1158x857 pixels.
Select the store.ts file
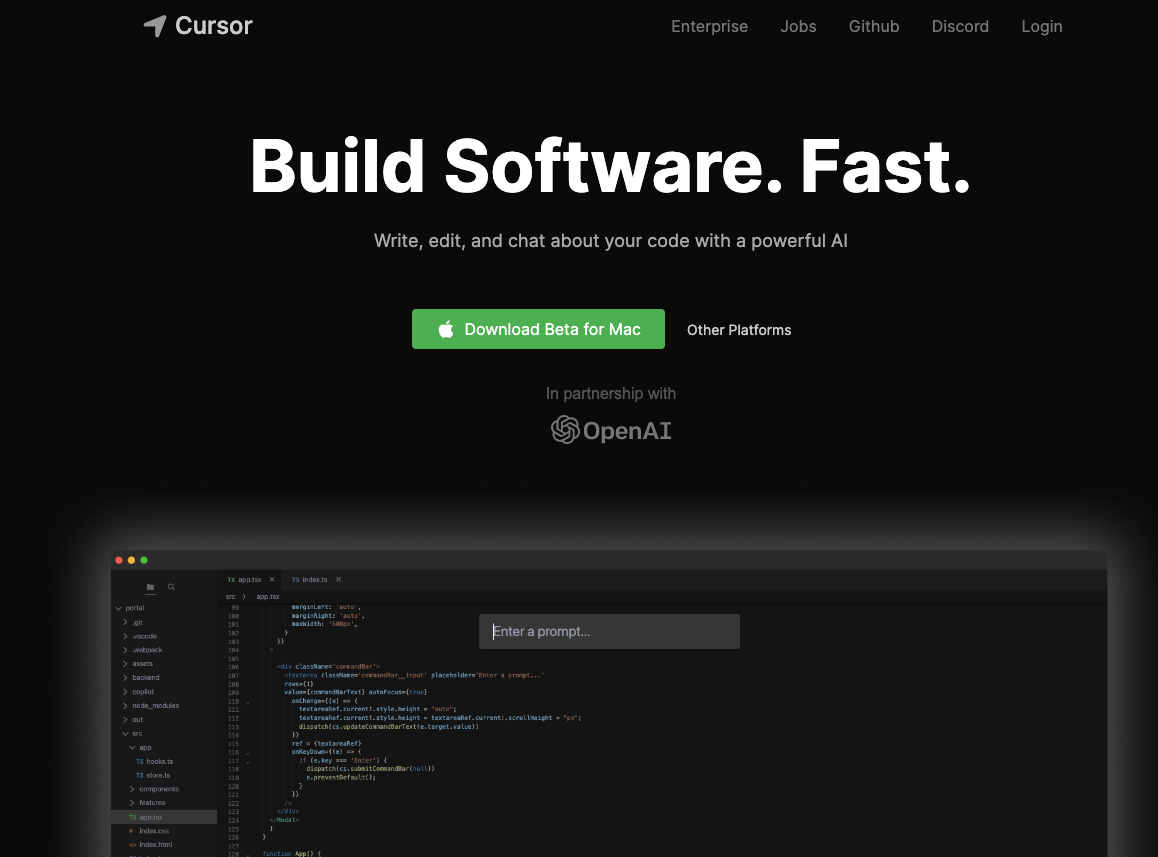(157, 775)
